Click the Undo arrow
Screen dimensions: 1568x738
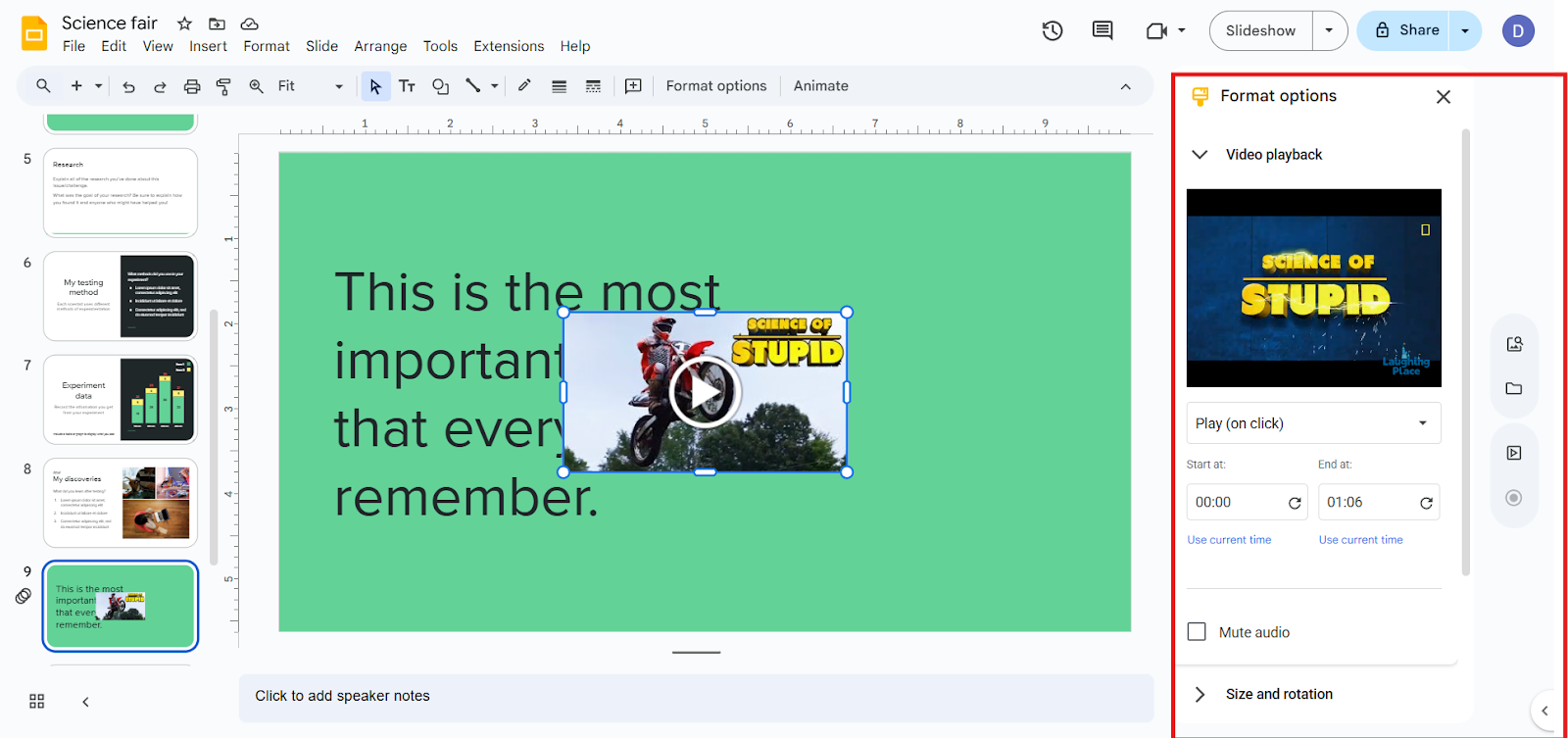pyautogui.click(x=128, y=86)
